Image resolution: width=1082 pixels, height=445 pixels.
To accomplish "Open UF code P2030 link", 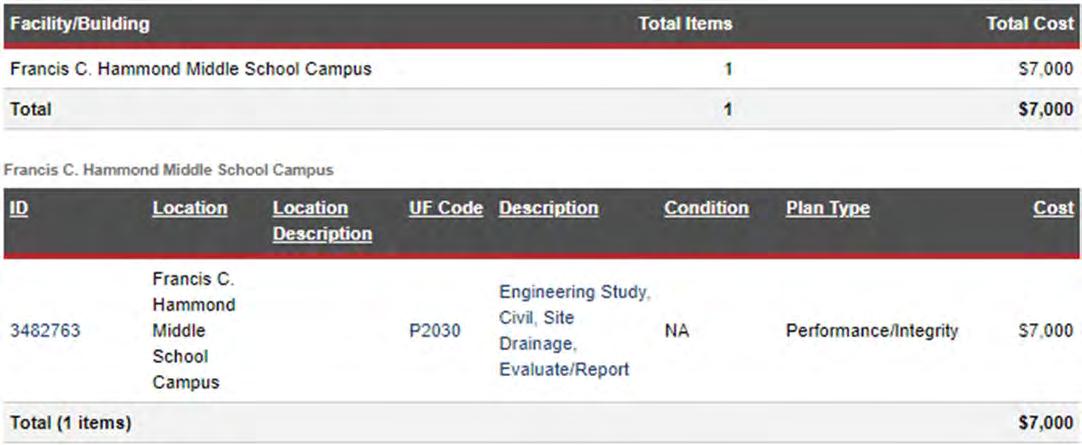I will click(x=435, y=331).
